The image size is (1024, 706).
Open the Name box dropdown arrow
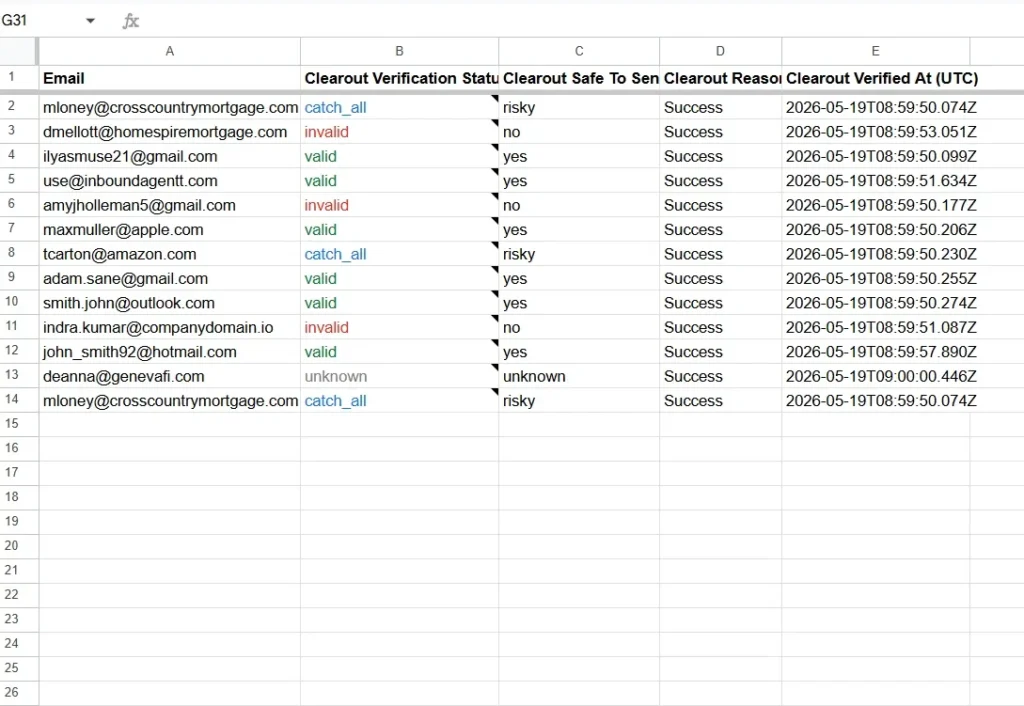(x=90, y=21)
